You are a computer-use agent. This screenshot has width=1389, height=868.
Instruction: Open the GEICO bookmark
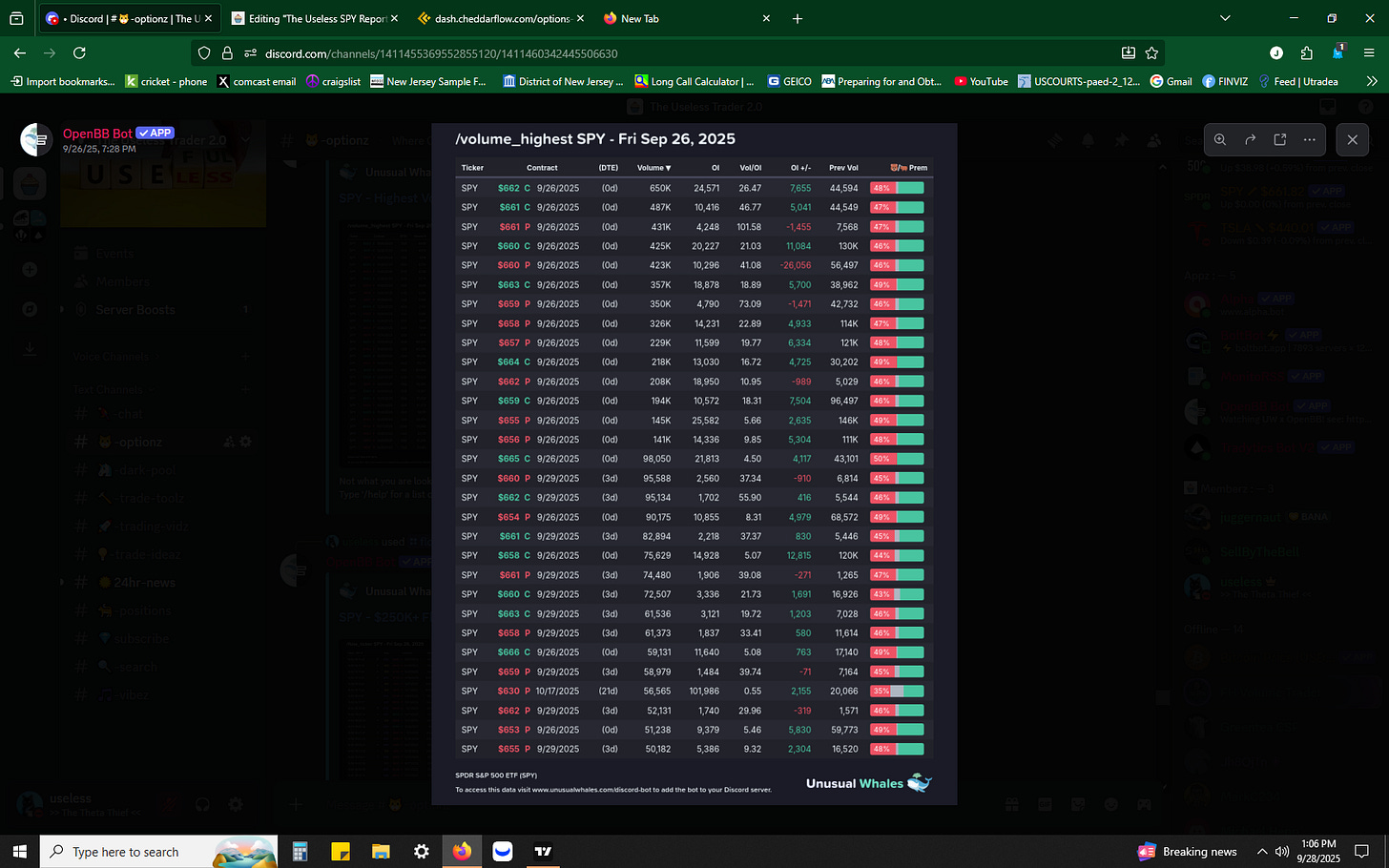tap(790, 81)
